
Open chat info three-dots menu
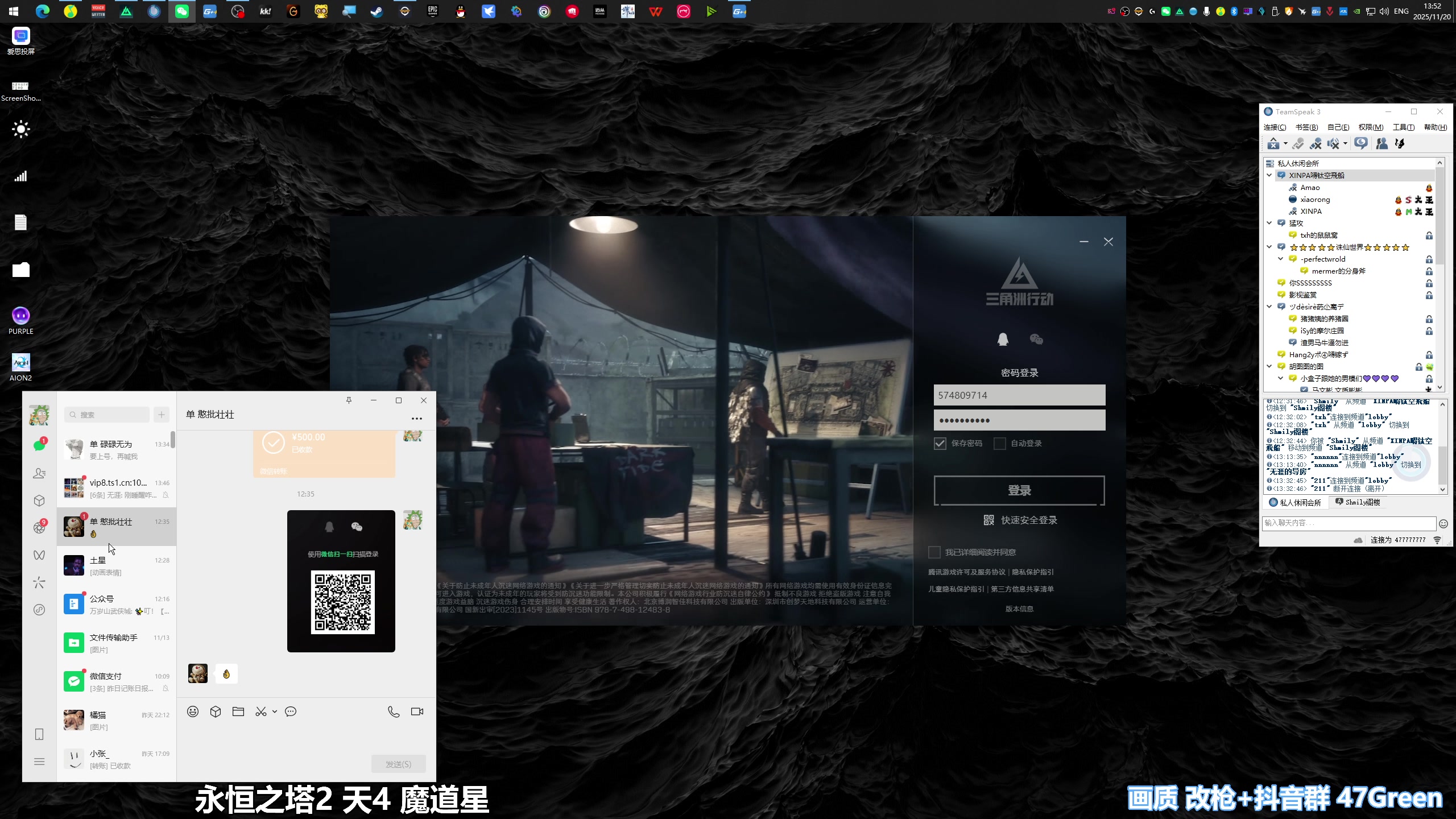417,419
